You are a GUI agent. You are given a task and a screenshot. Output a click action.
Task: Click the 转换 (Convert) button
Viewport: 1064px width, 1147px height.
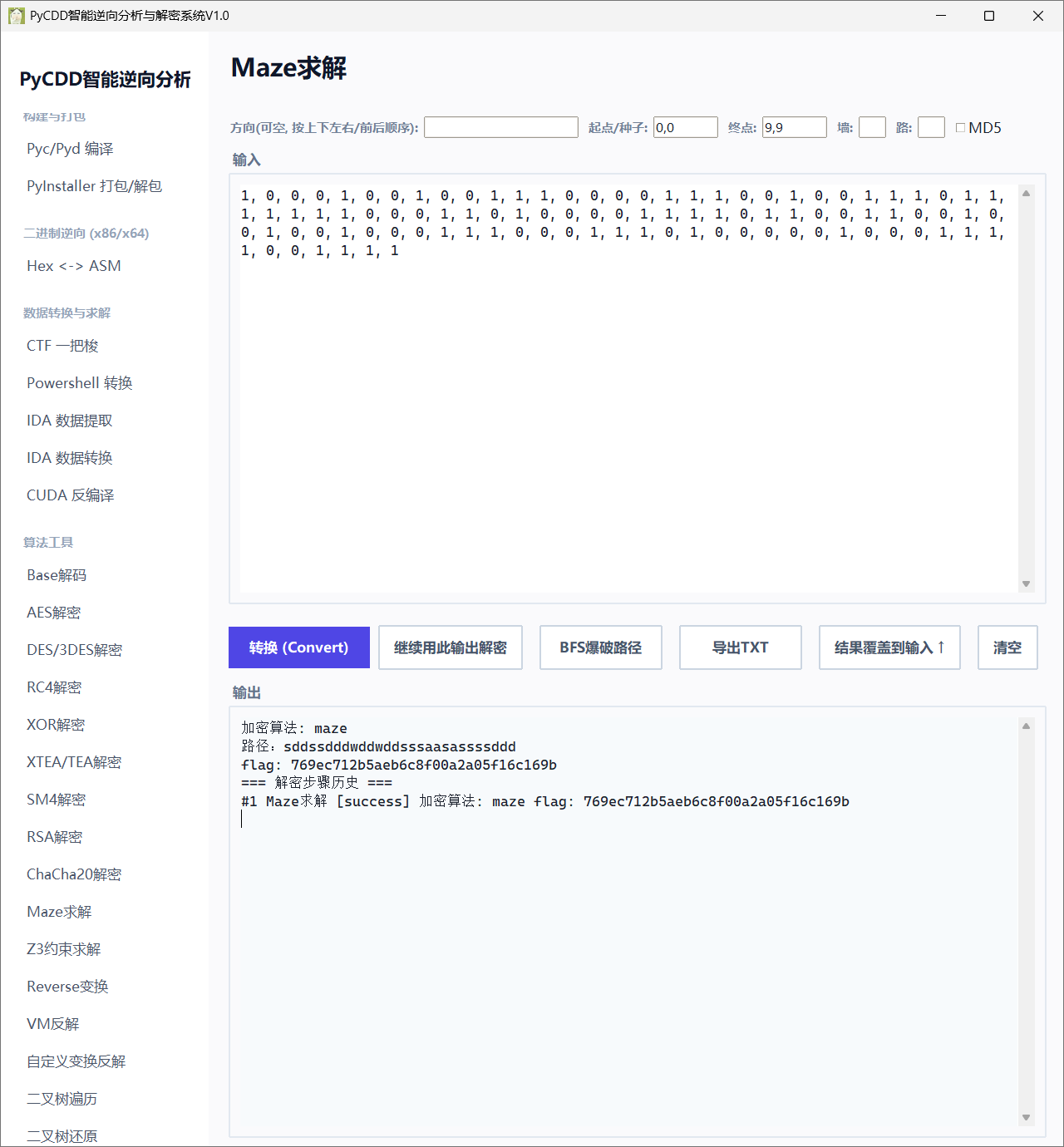click(299, 647)
